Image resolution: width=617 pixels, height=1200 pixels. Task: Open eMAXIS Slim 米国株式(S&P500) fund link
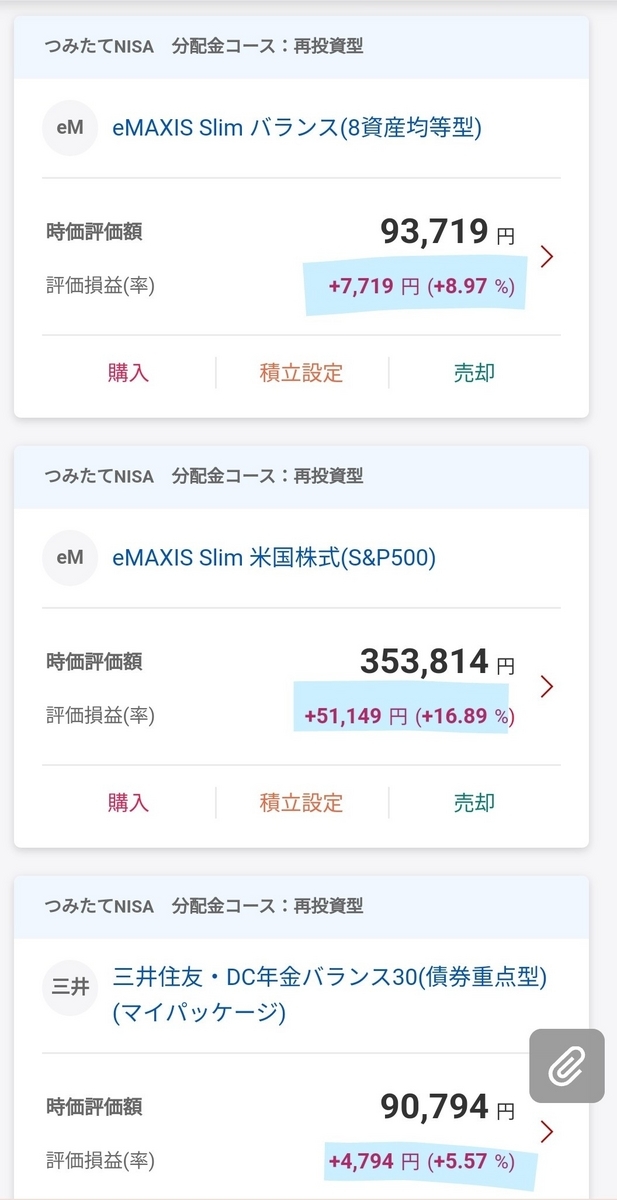[274, 558]
